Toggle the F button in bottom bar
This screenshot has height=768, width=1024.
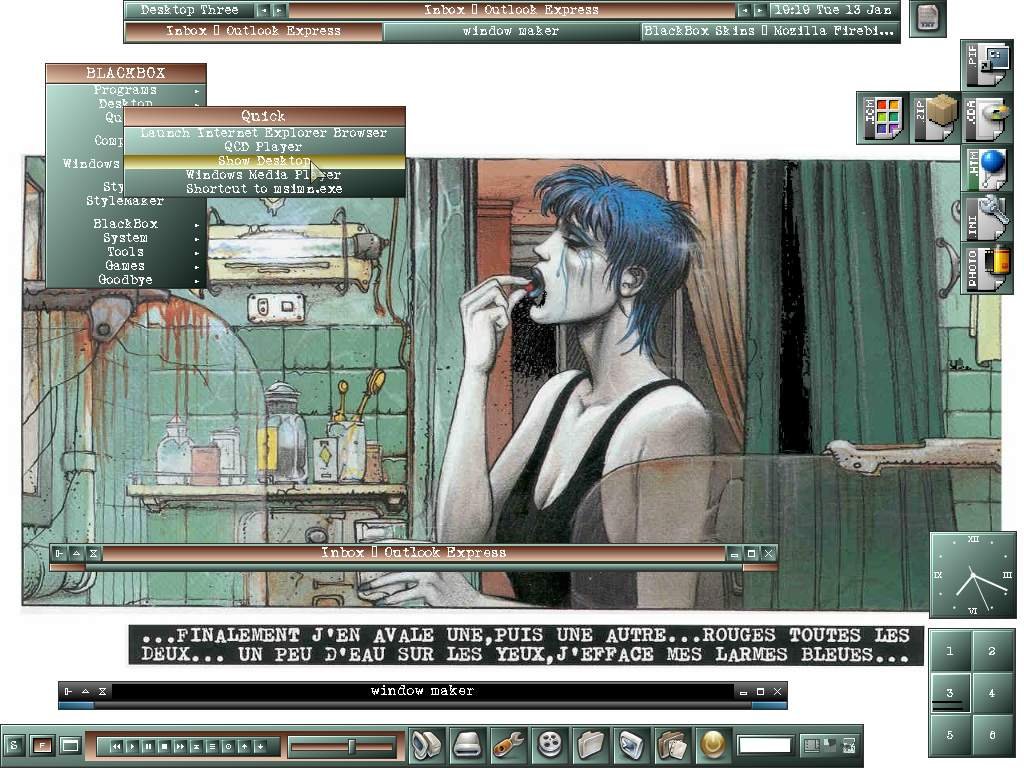[42, 745]
